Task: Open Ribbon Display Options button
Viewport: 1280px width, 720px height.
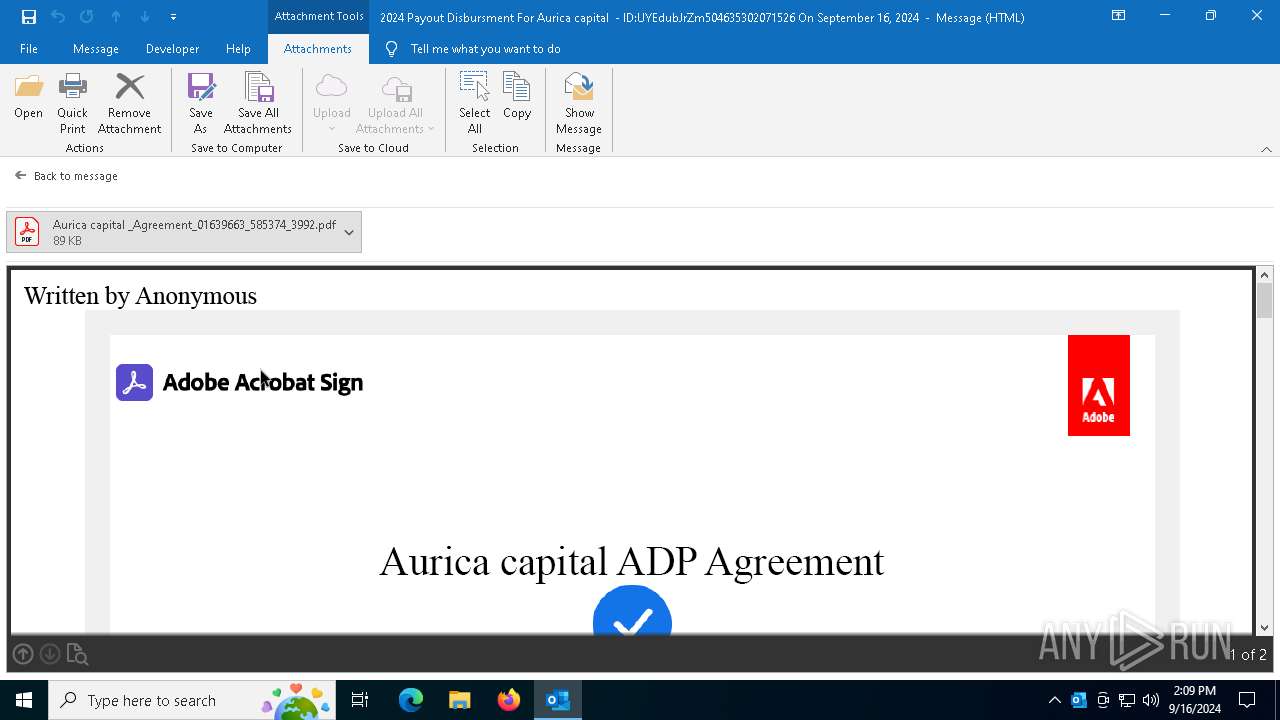Action: tap(1118, 16)
